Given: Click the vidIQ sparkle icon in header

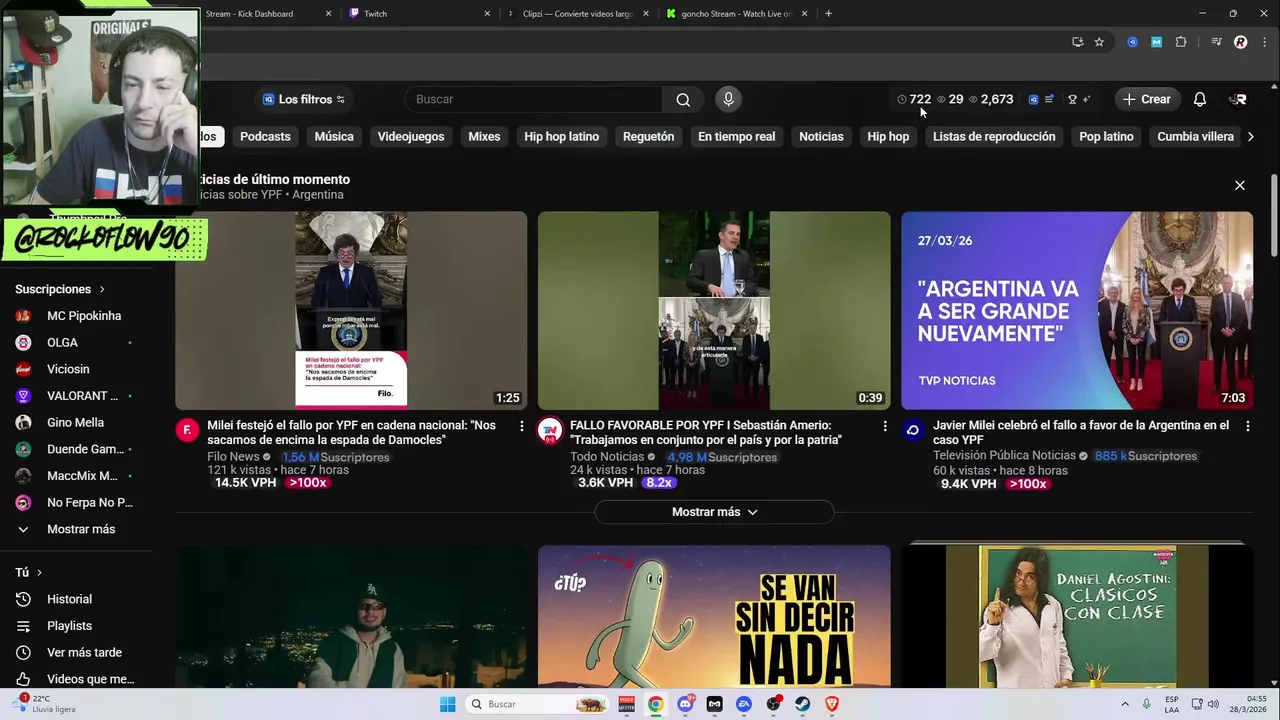Looking at the screenshot, I should pyautogui.click(x=1087, y=99).
